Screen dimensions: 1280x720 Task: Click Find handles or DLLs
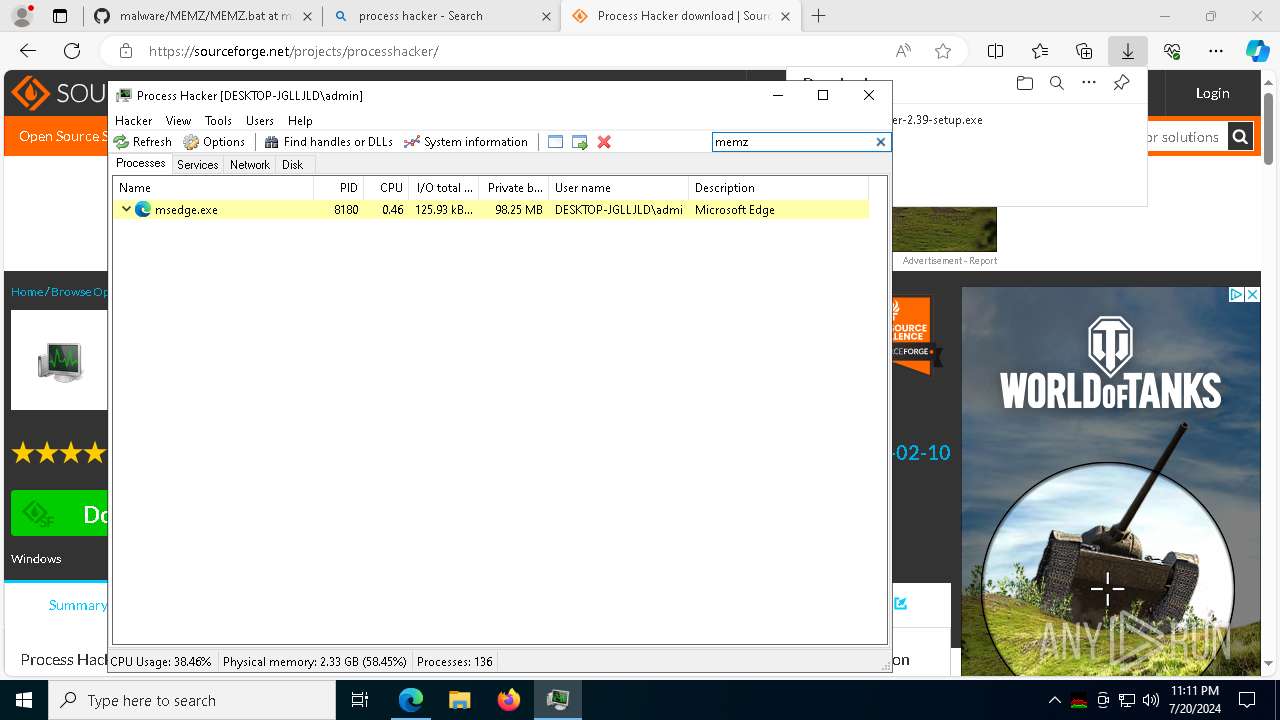328,142
